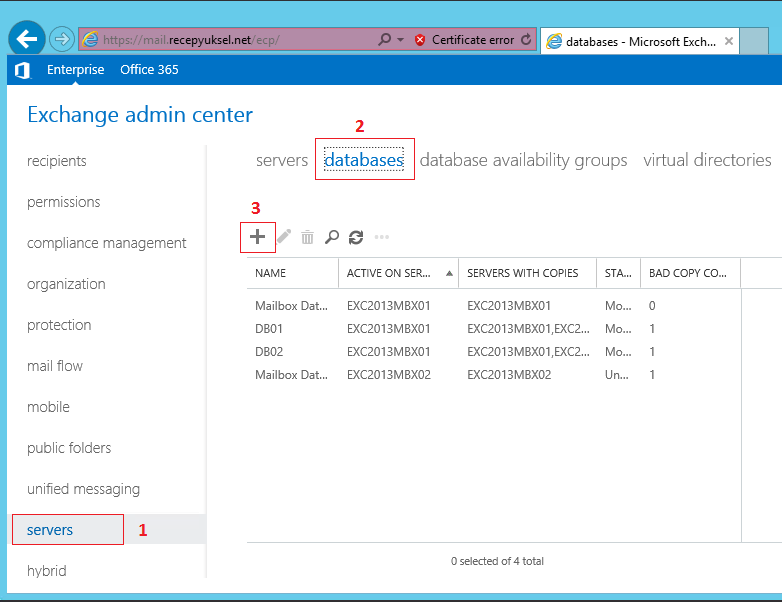Close the databases browser tab
This screenshot has width=782, height=602.
[x=729, y=41]
